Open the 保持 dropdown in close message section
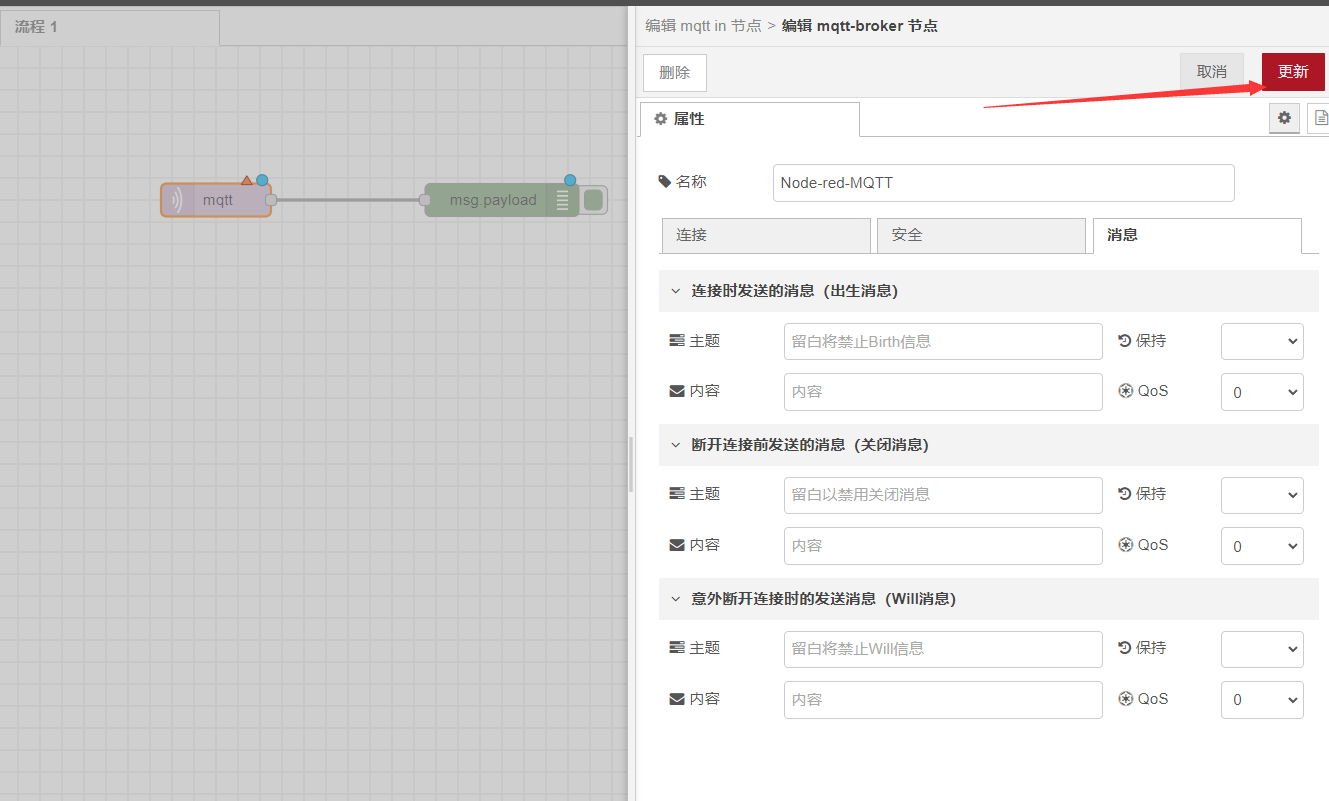1329x801 pixels. [1262, 495]
